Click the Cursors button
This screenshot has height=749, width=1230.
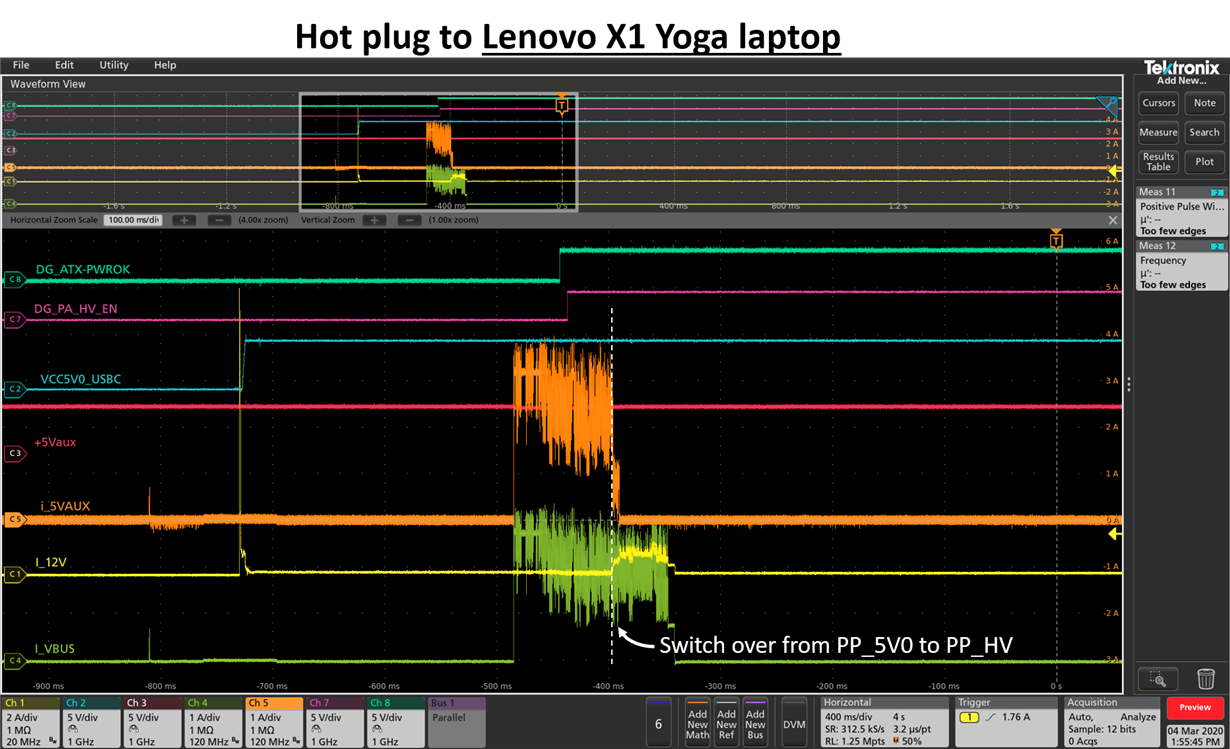1158,103
